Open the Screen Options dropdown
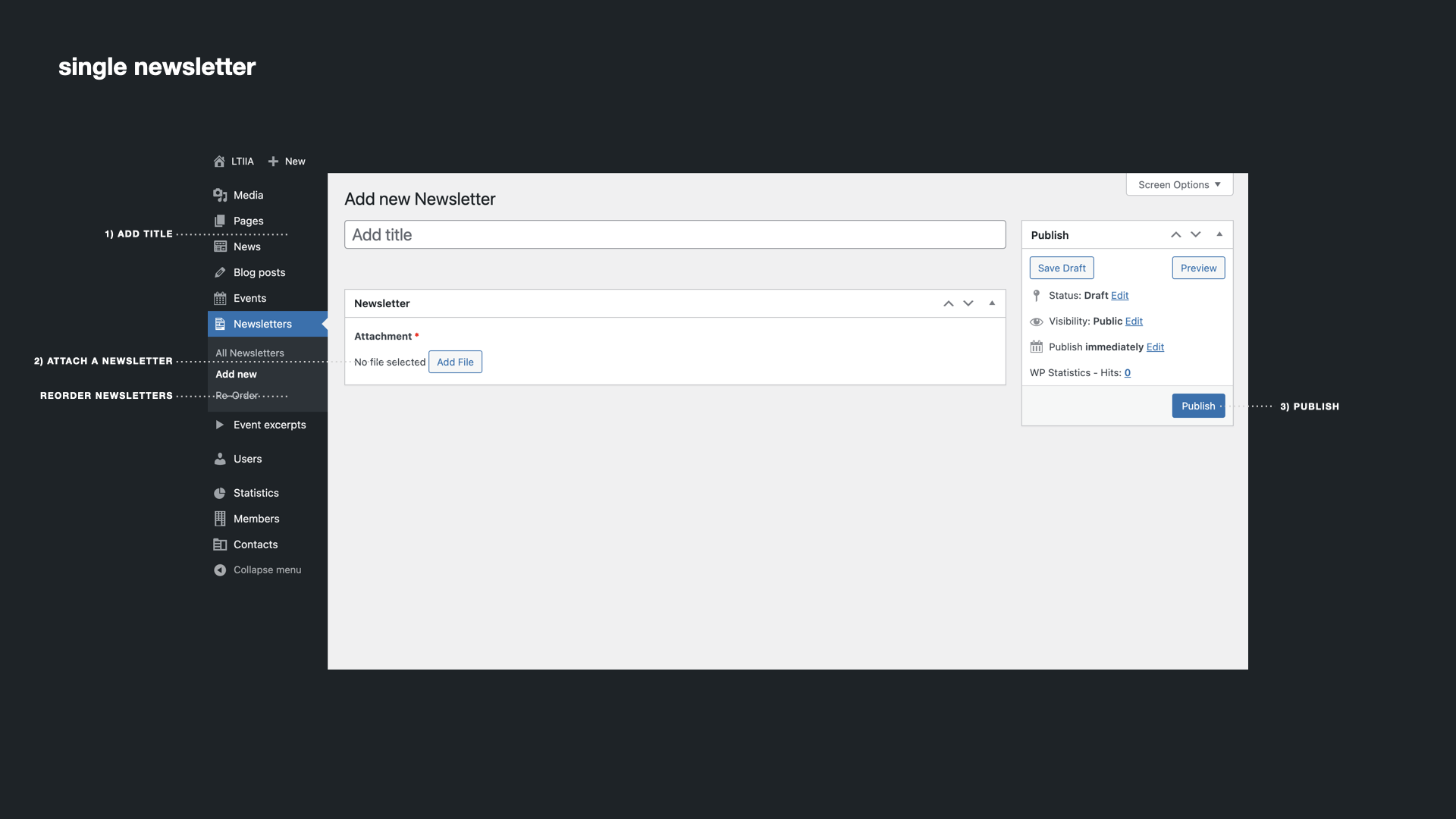This screenshot has width=1456, height=819. (1179, 185)
